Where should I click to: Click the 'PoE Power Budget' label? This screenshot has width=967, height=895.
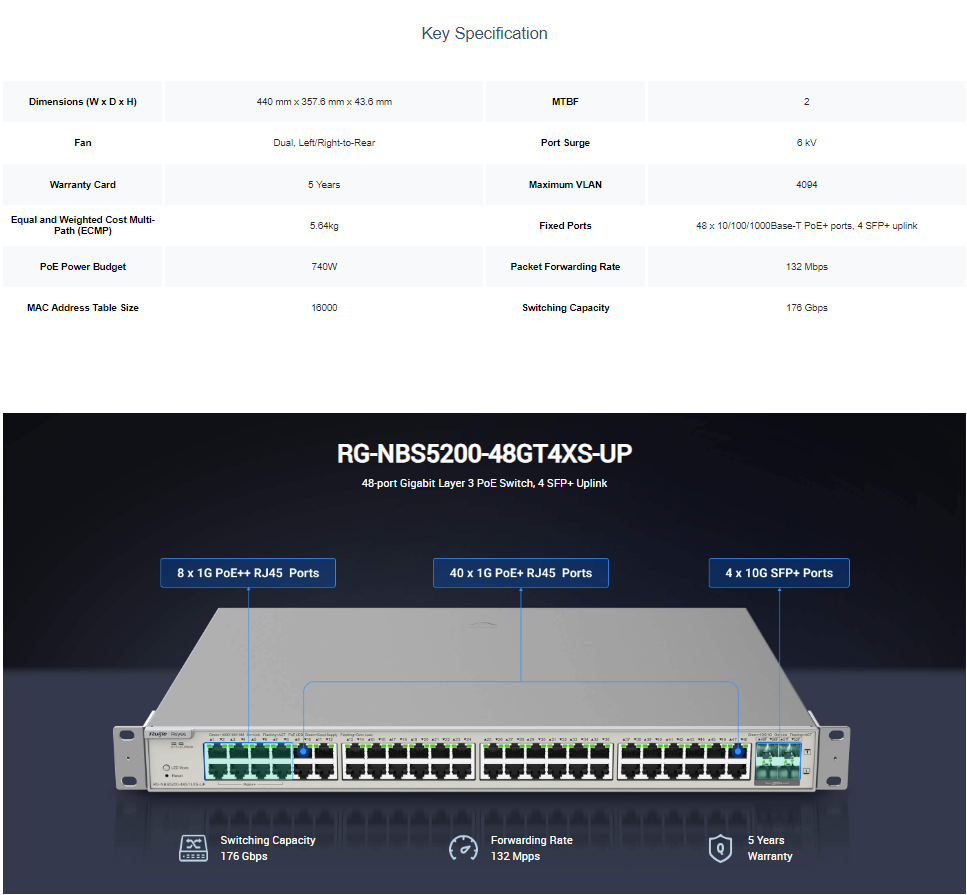83,266
